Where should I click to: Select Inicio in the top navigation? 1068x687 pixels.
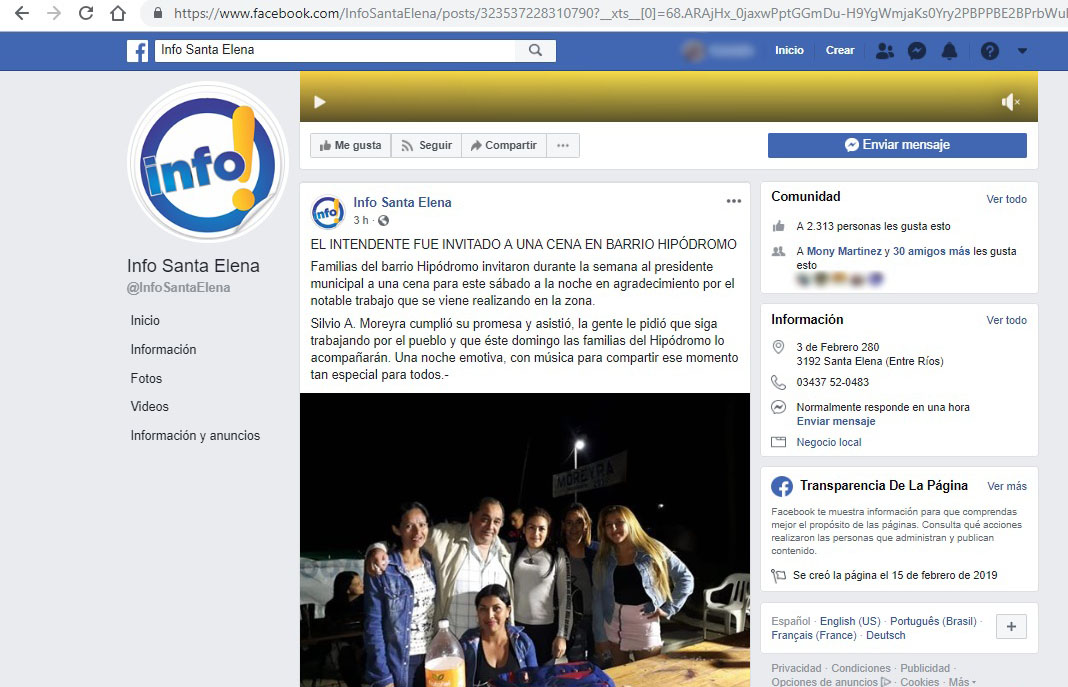point(789,49)
